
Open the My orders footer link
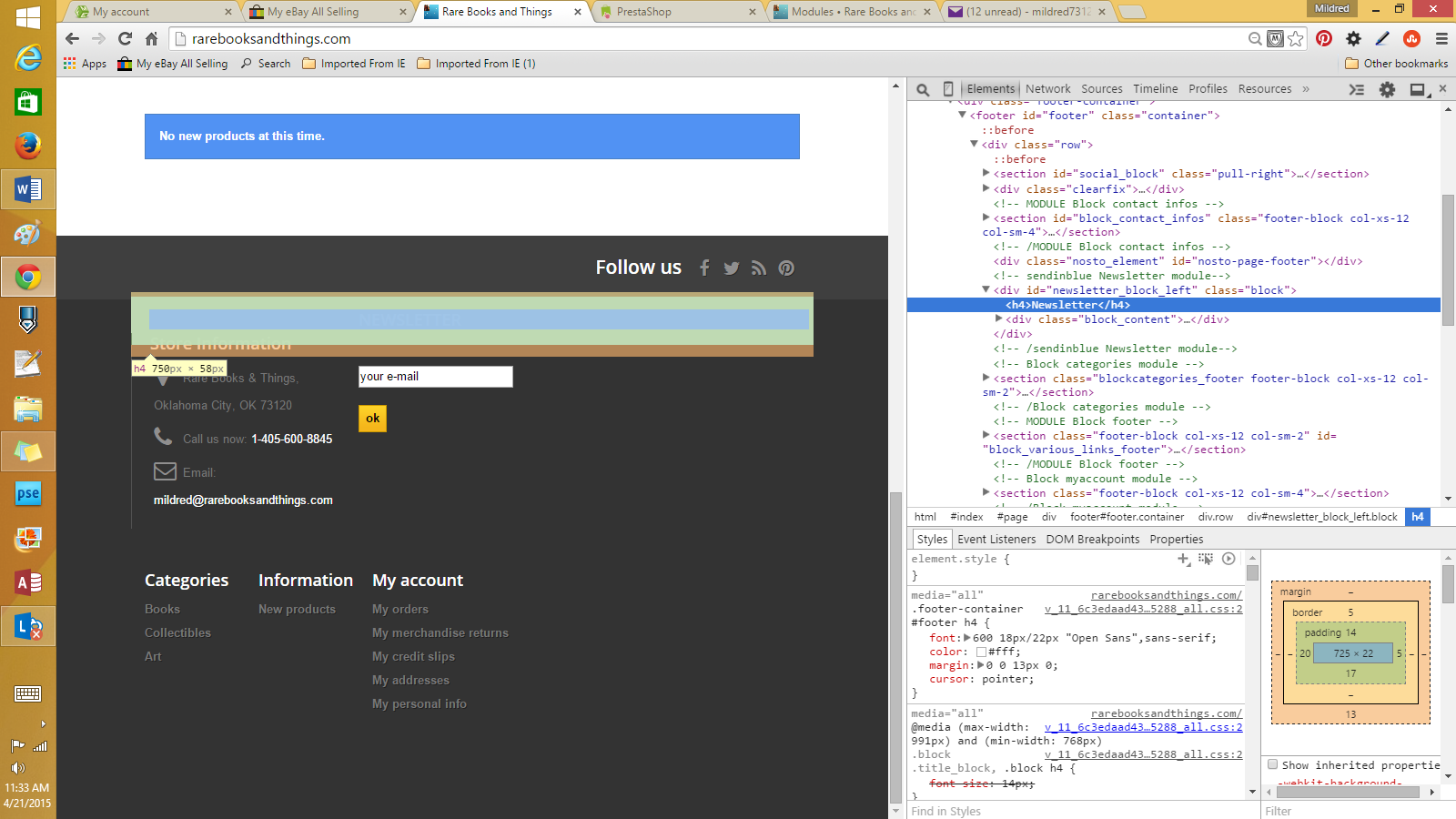pyautogui.click(x=400, y=609)
